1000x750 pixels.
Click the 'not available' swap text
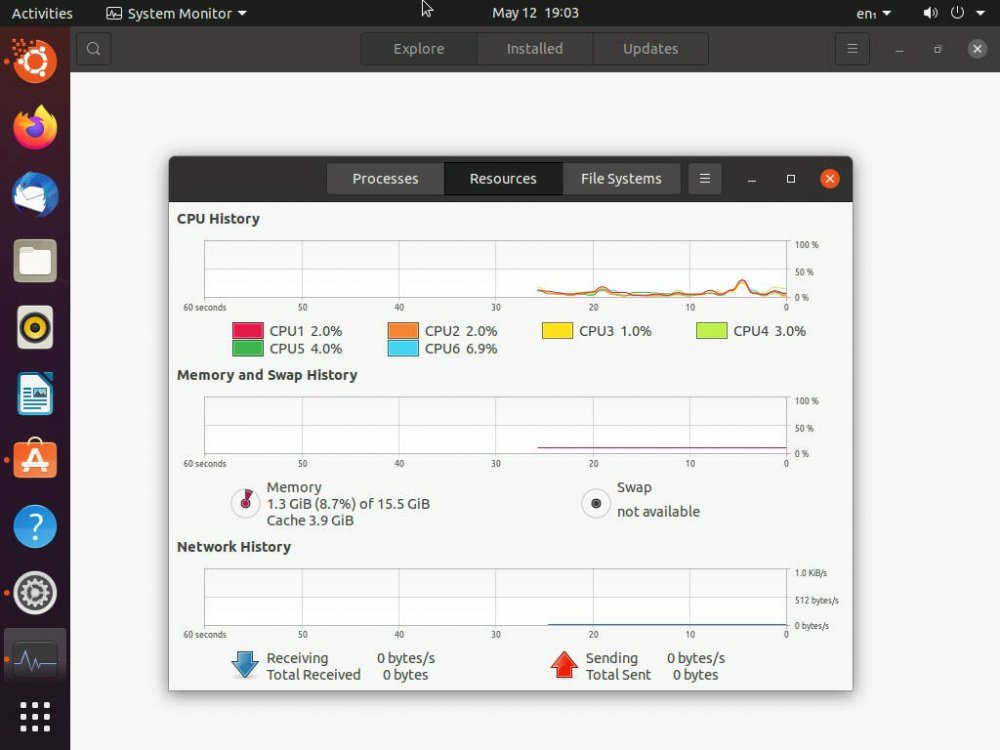point(658,511)
